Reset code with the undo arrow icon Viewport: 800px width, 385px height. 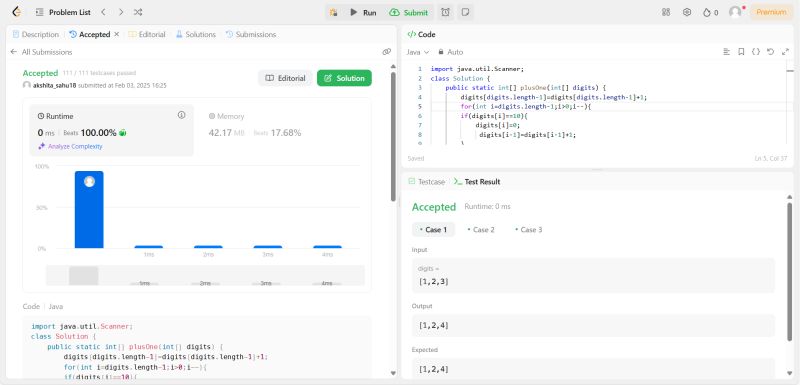point(771,52)
